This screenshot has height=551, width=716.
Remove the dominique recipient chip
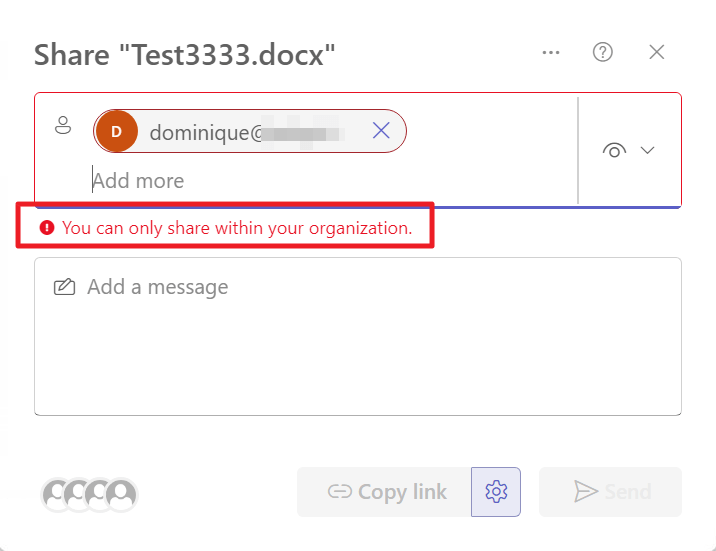[x=381, y=131]
